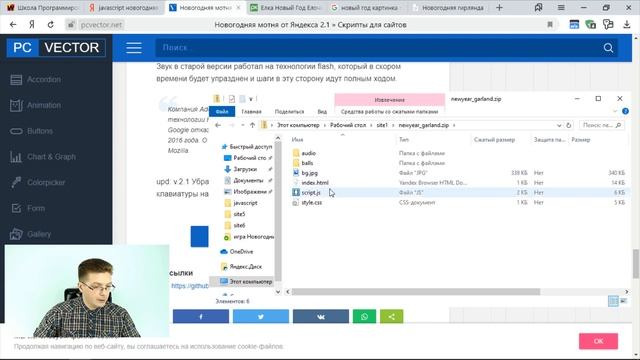Open Colorpicker category in the sidebar
The height and width of the screenshot is (360, 640).
coord(46,182)
